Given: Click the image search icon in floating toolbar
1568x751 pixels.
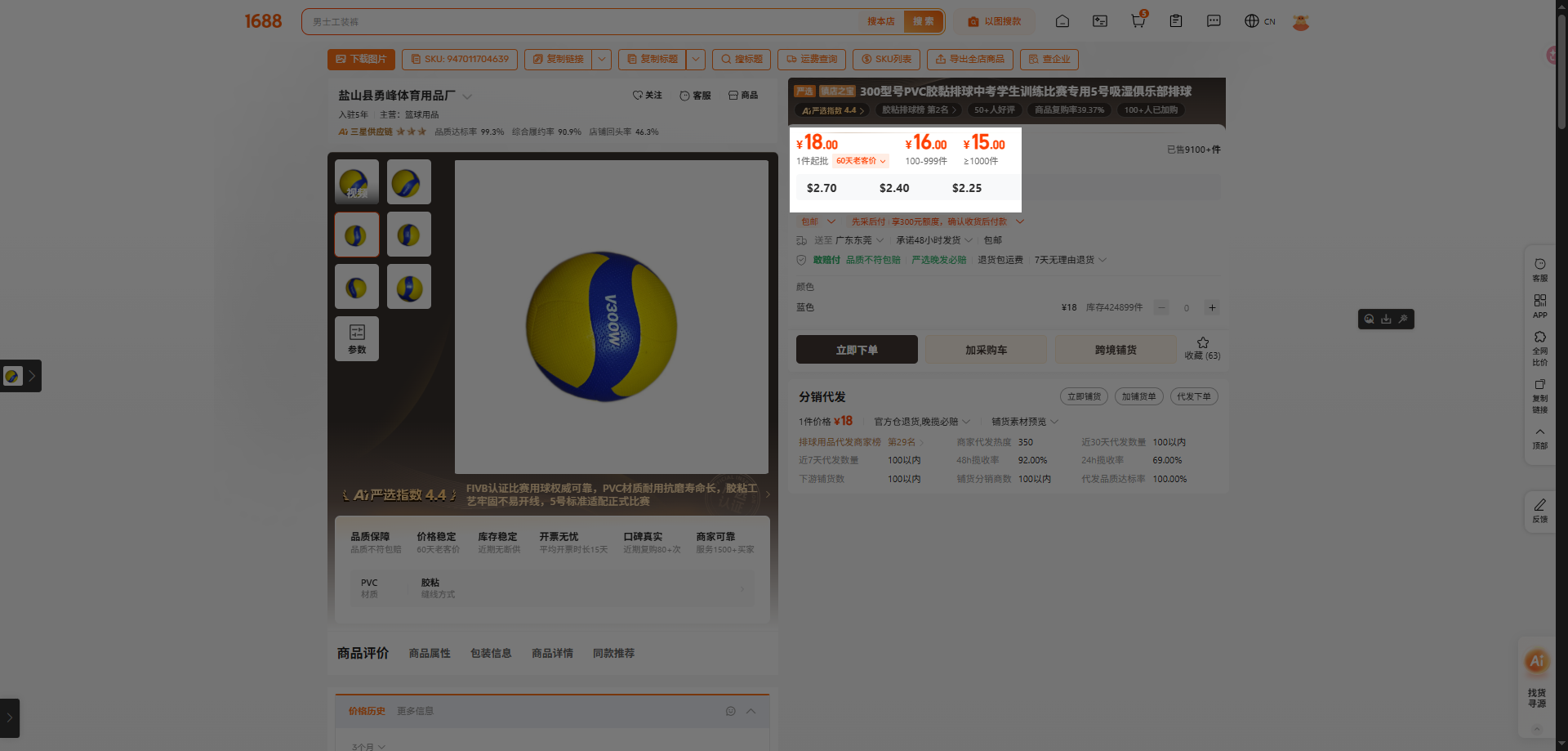Looking at the screenshot, I should click(x=1370, y=319).
